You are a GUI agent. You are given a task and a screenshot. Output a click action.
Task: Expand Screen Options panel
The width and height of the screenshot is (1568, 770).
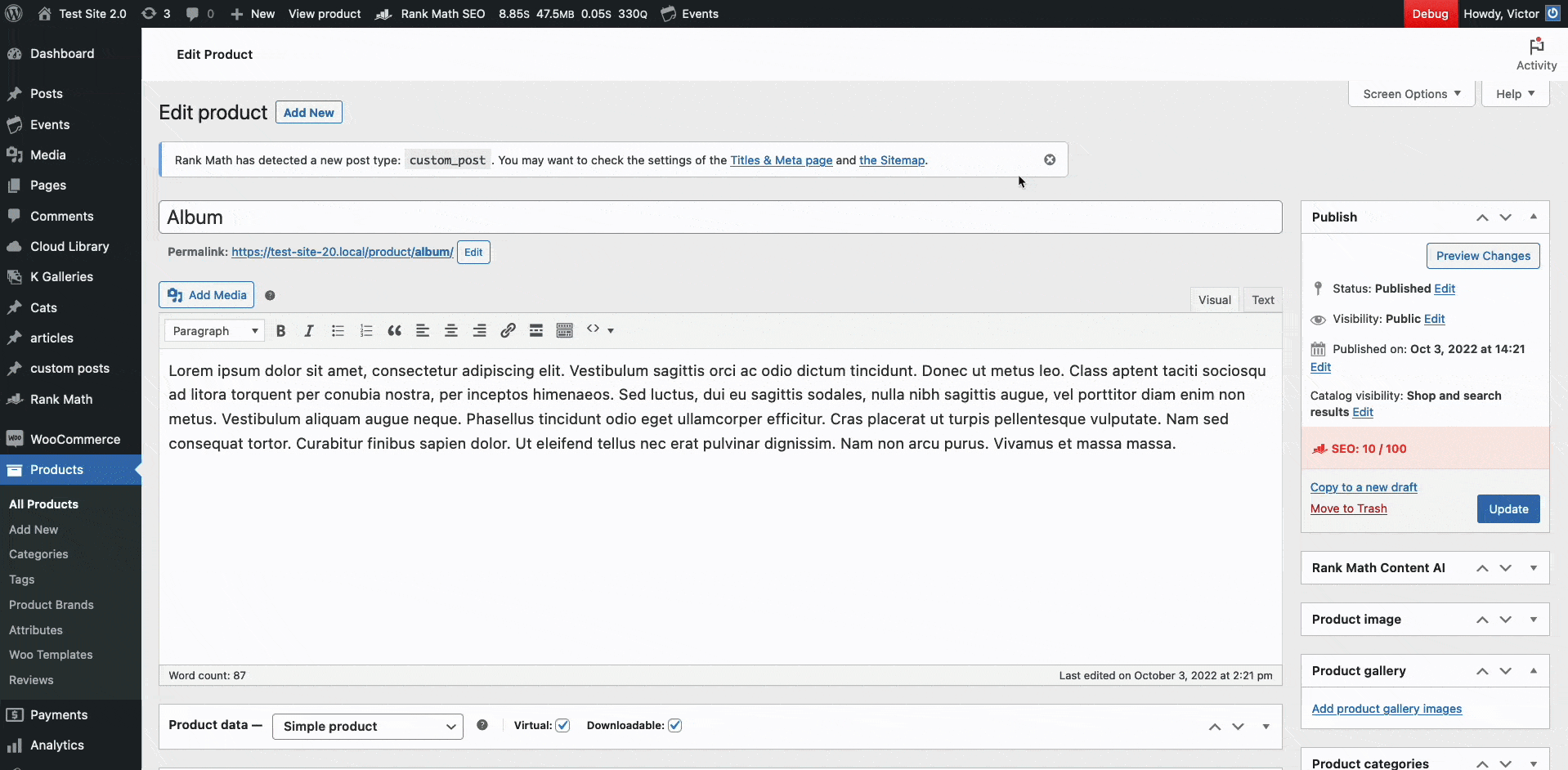tap(1412, 94)
